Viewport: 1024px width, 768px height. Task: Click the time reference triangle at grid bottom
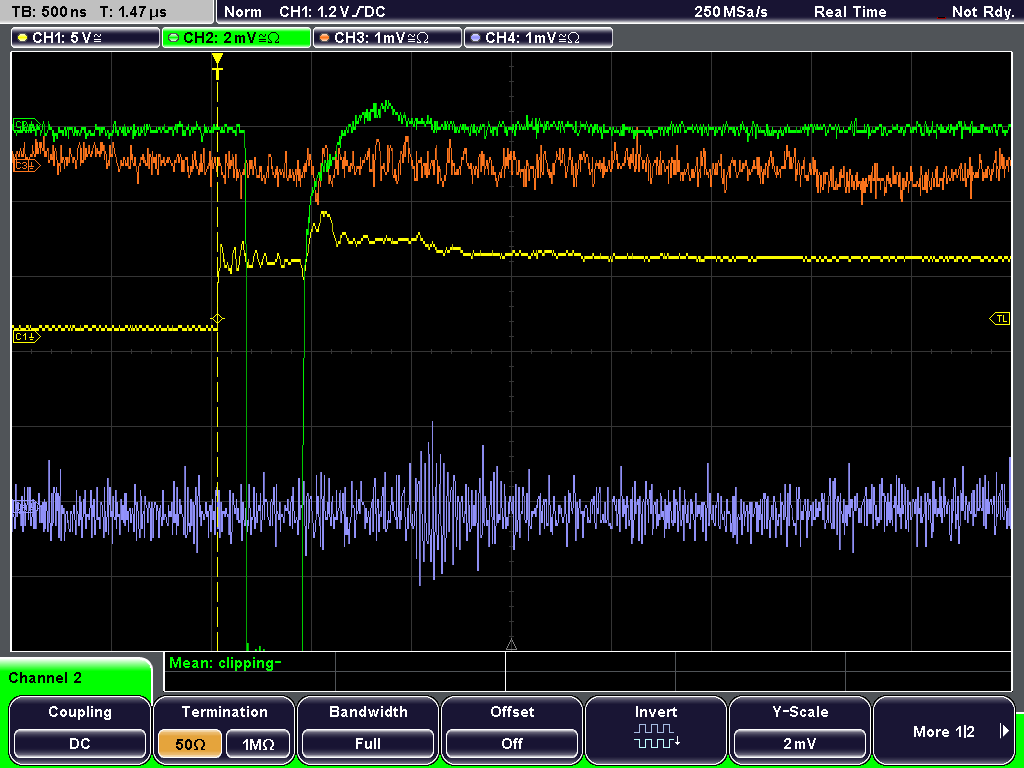[511, 645]
